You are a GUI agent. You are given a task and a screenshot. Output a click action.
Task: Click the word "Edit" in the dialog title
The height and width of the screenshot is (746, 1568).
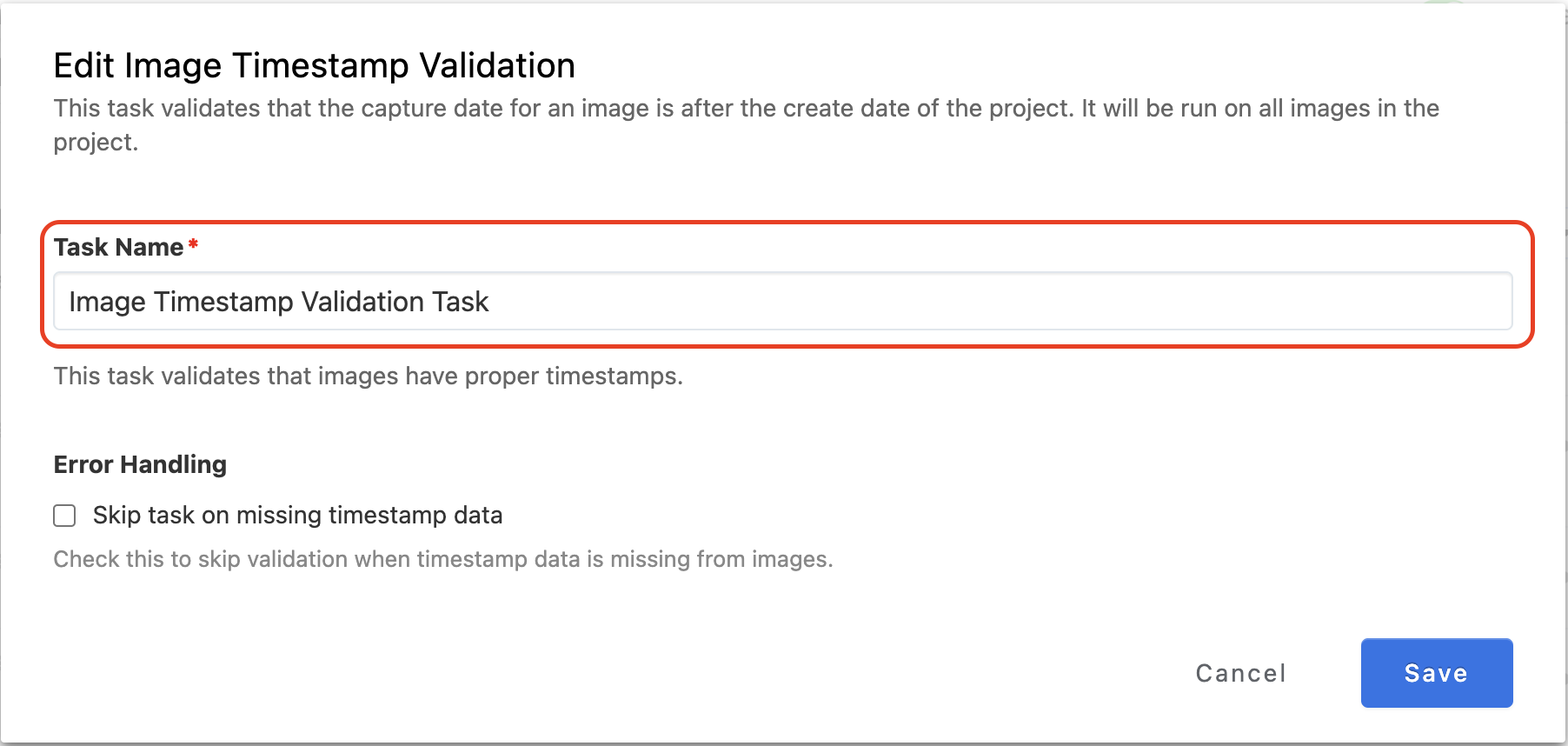pyautogui.click(x=84, y=66)
